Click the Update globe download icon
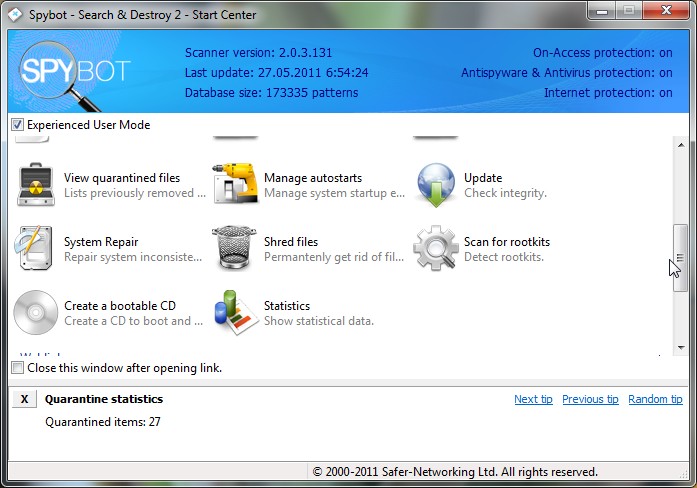This screenshot has width=697, height=488. tap(436, 185)
